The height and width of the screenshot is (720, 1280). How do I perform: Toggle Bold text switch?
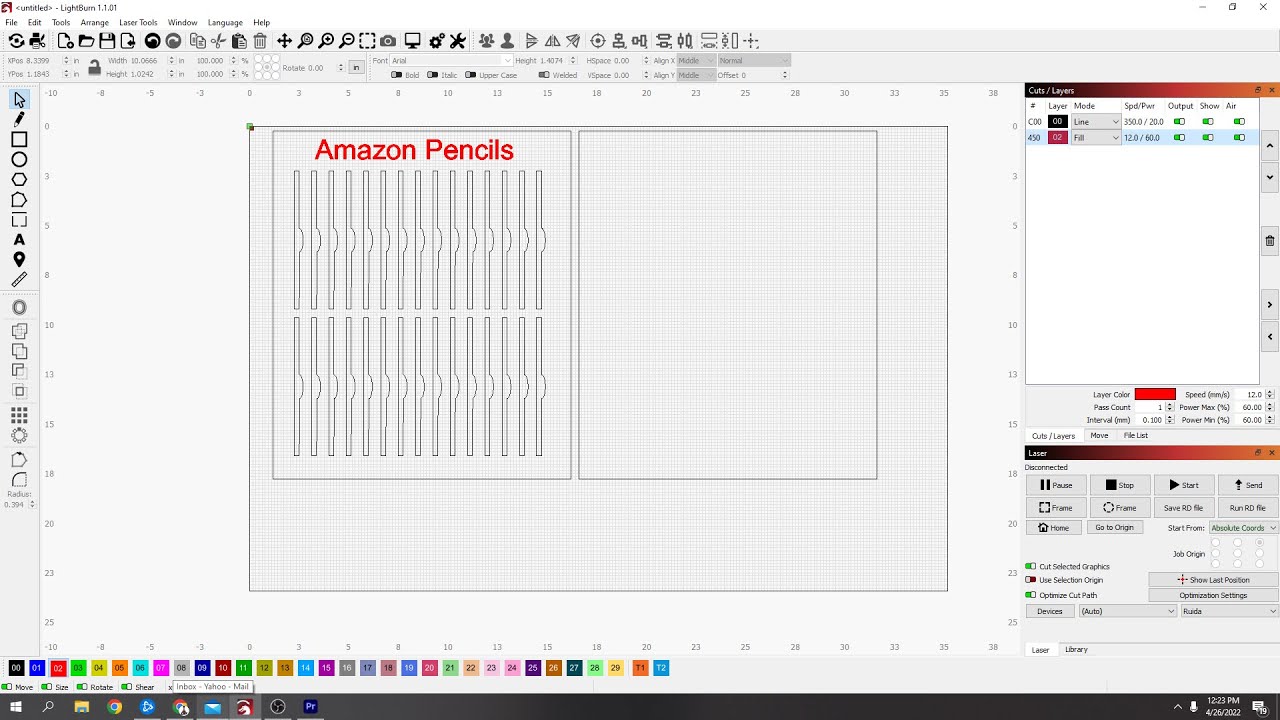point(396,75)
